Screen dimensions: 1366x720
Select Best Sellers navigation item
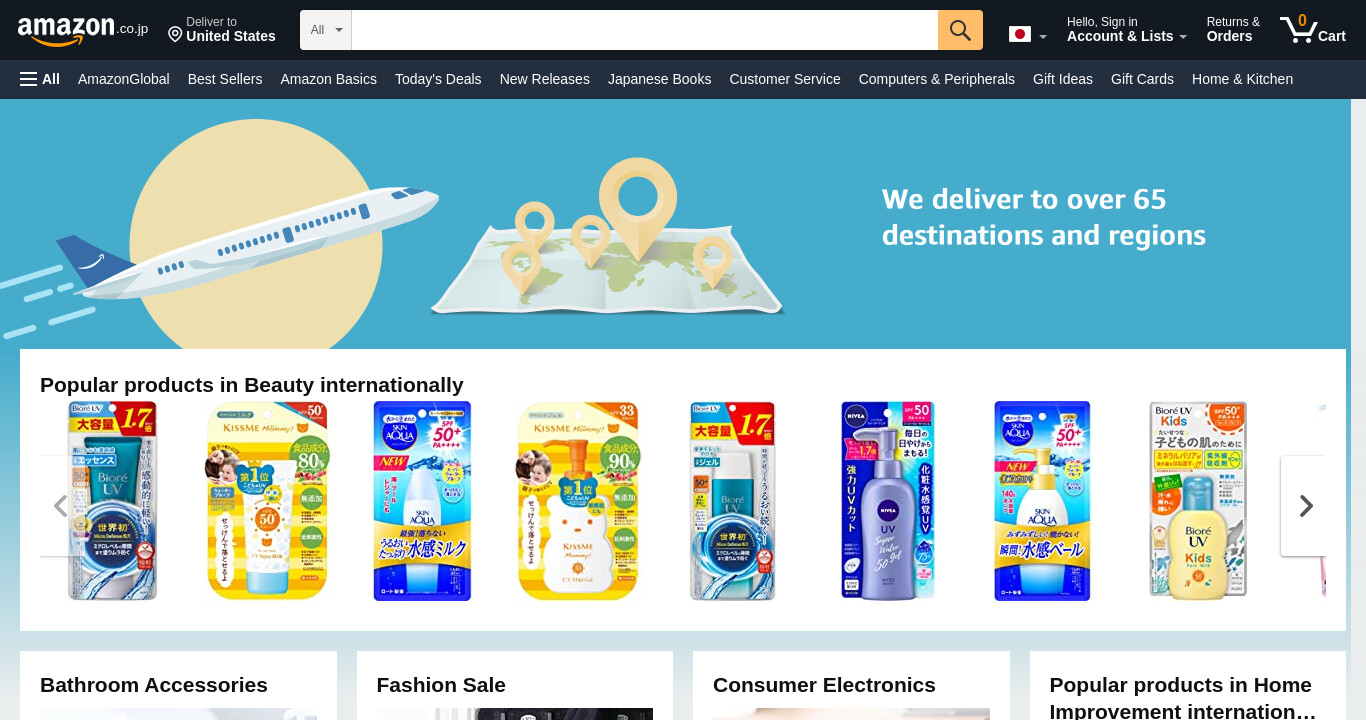(225, 79)
